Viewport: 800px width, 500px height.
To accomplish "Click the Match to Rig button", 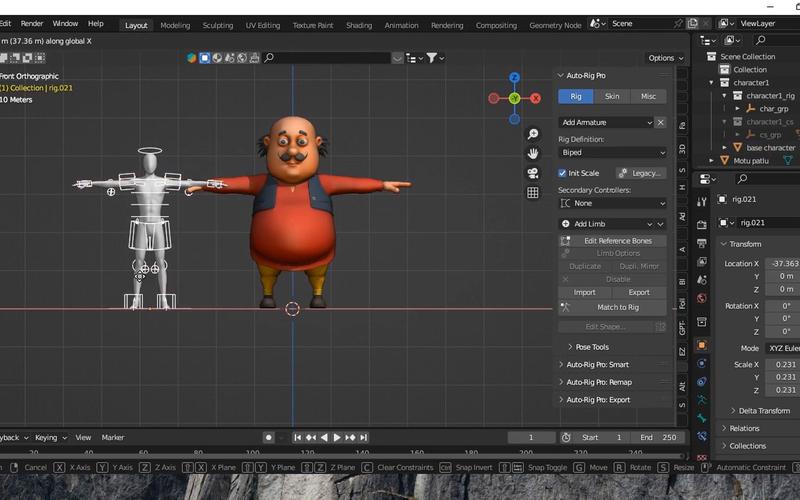I will (x=612, y=307).
